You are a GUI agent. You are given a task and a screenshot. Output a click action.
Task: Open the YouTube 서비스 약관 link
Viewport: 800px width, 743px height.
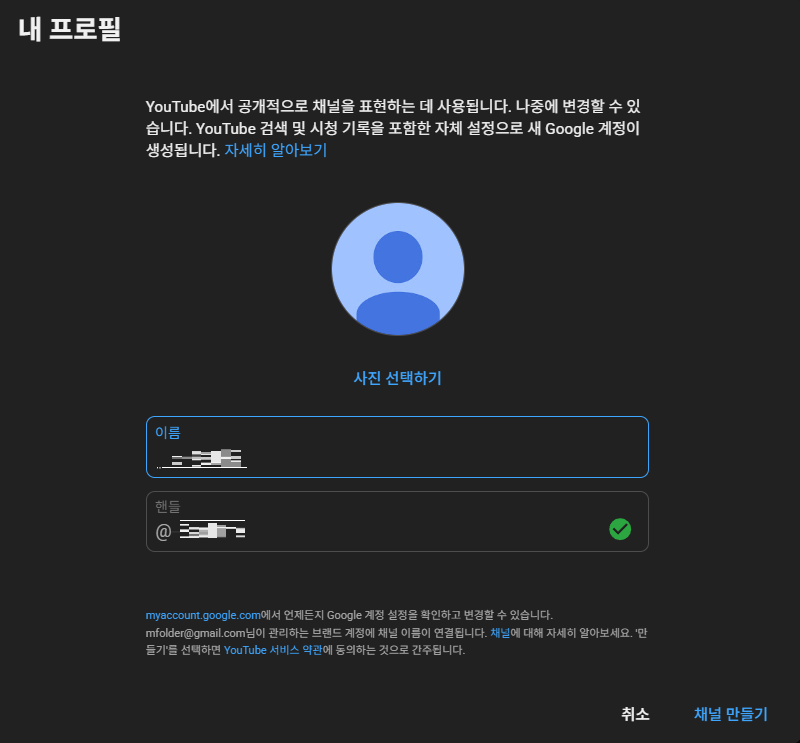[x=273, y=650]
